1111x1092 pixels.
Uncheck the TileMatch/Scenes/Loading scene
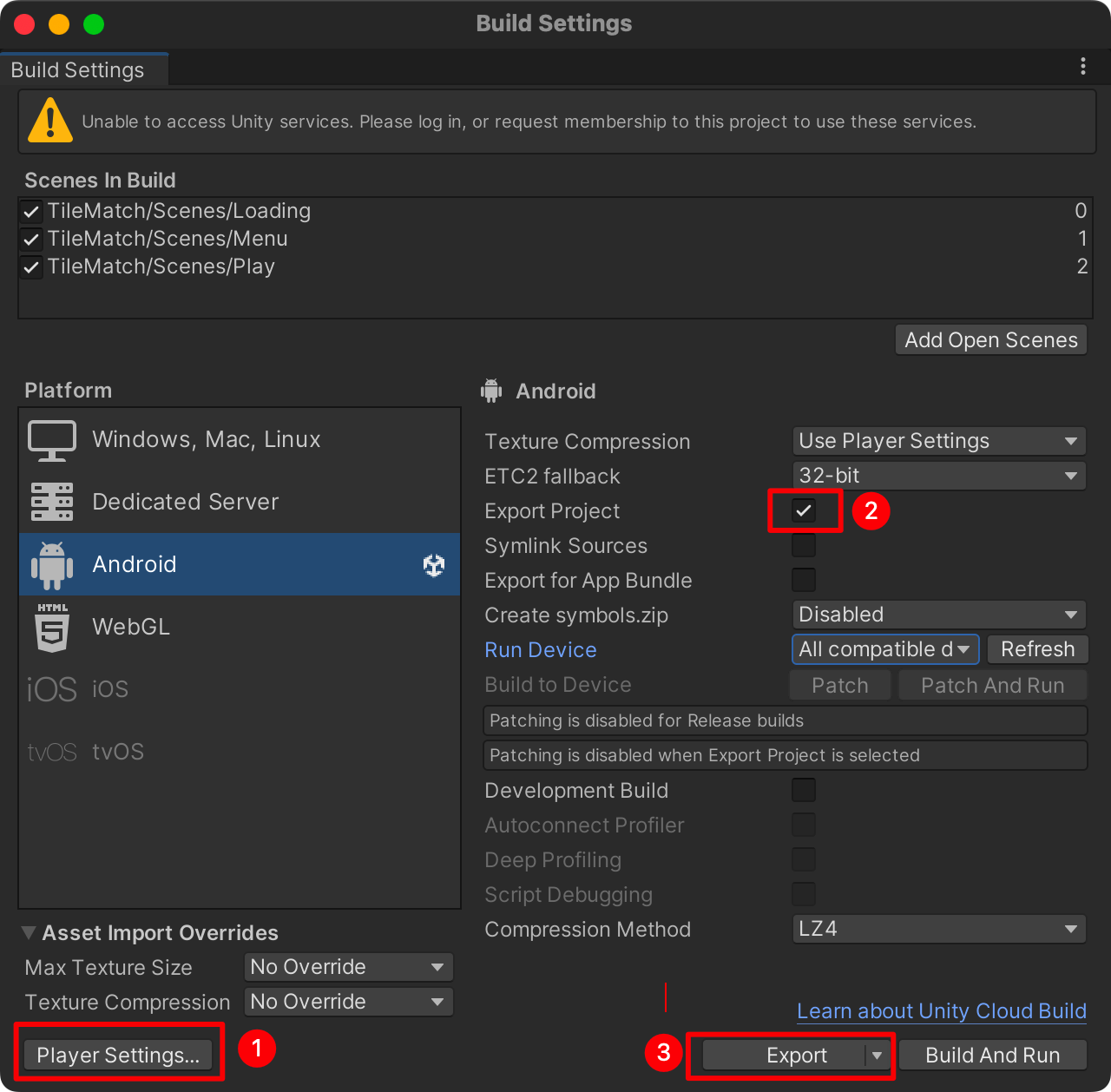tap(31, 211)
